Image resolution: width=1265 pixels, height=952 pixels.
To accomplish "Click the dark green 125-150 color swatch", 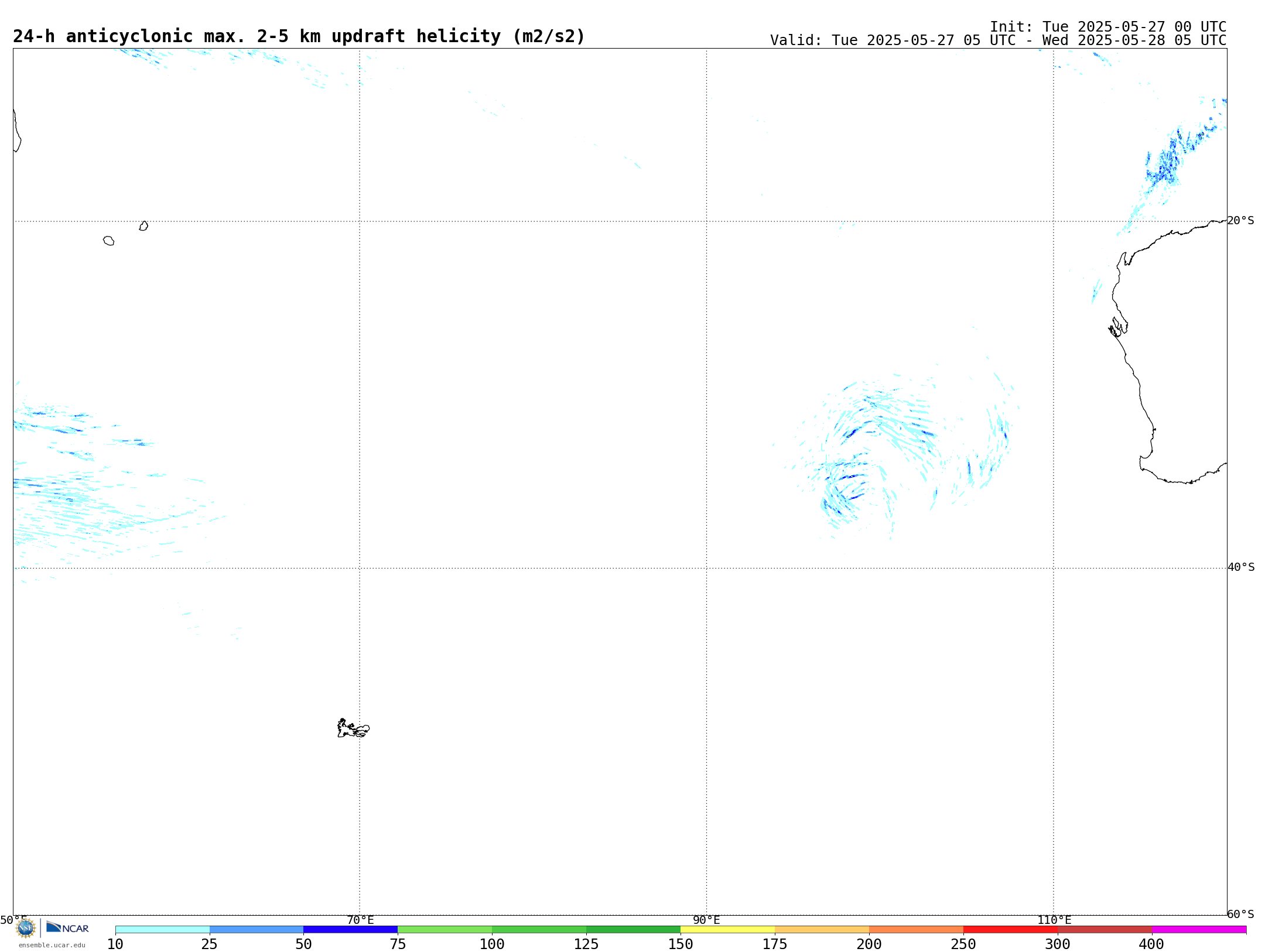I will 634,930.
